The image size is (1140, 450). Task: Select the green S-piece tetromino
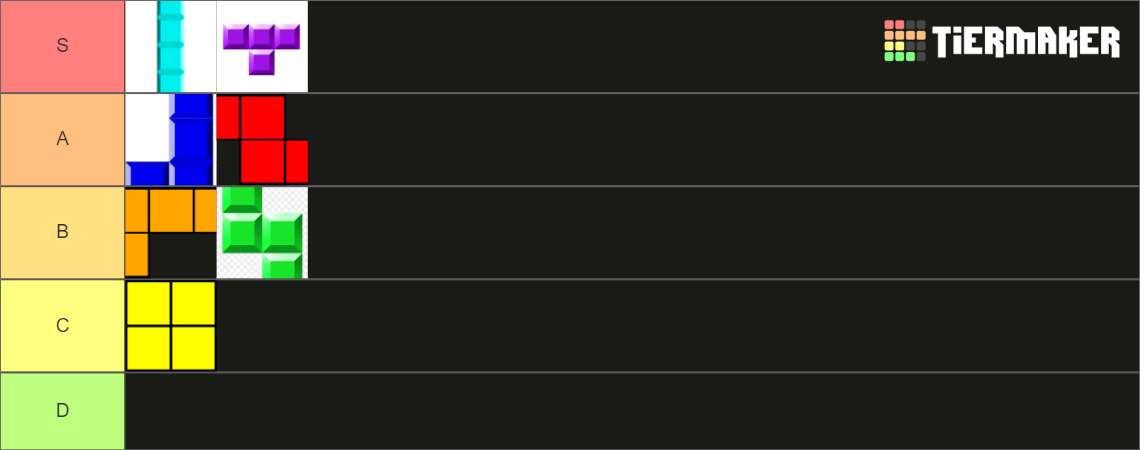pos(262,232)
